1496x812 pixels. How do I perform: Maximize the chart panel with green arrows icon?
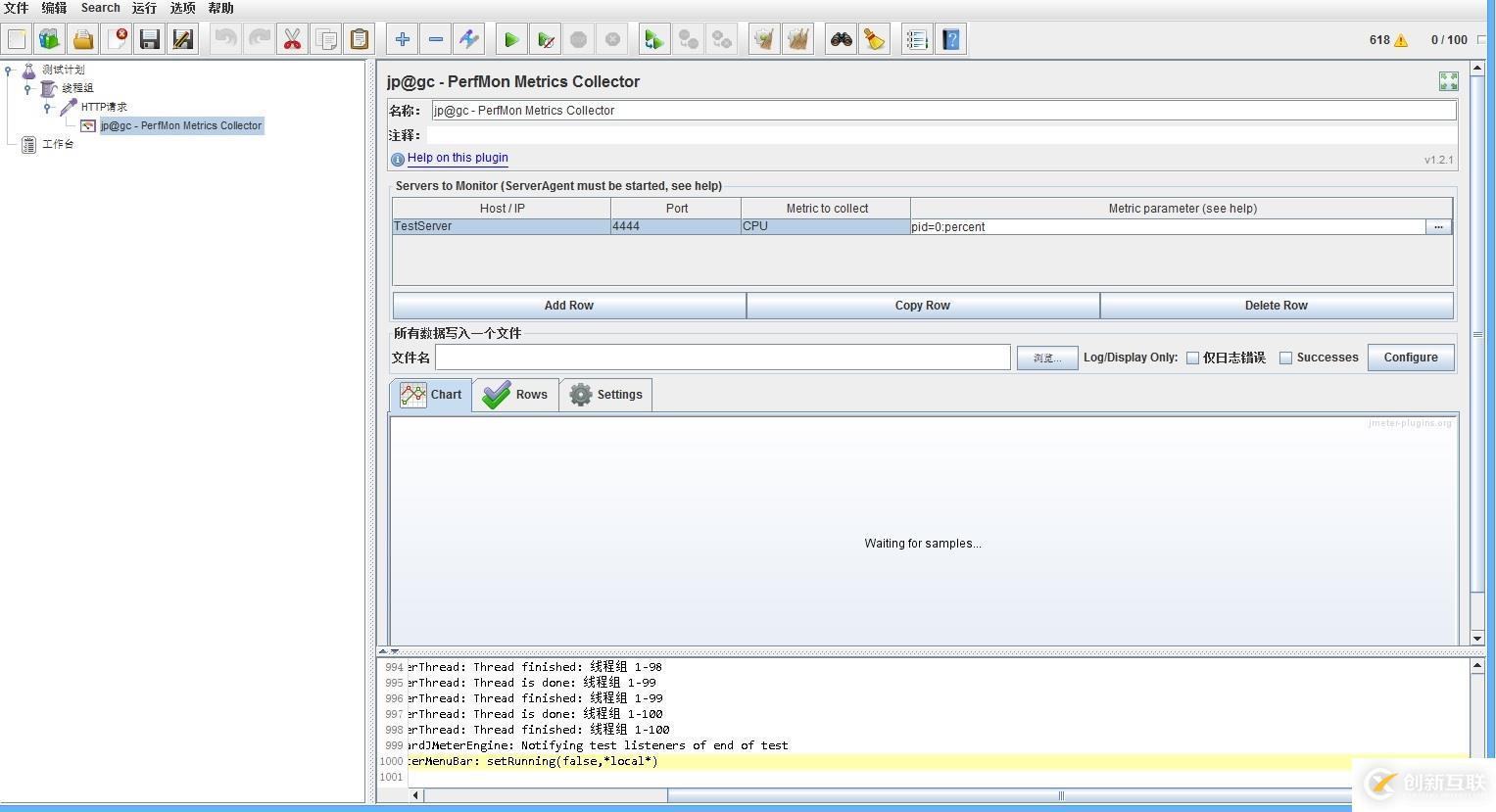1448,81
